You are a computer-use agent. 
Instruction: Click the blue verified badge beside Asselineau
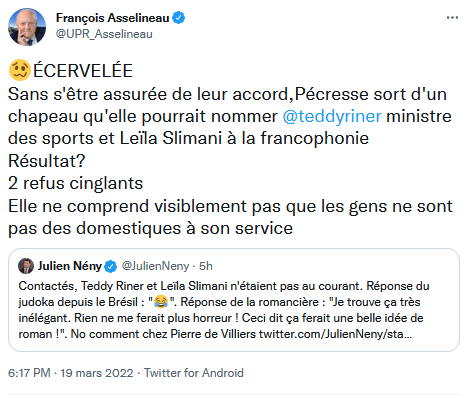[x=179, y=18]
